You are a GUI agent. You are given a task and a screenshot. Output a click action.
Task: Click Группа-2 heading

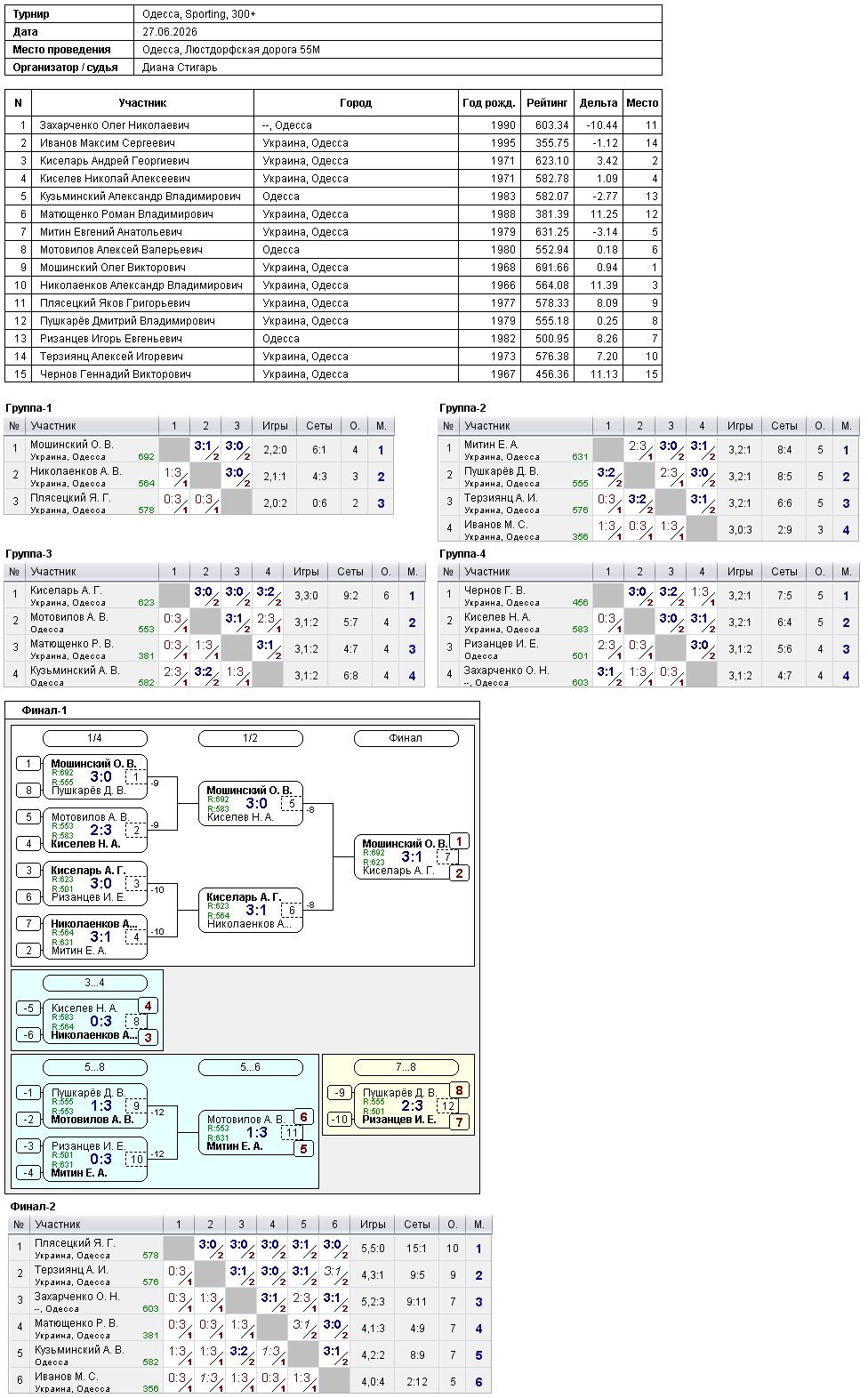click(462, 408)
